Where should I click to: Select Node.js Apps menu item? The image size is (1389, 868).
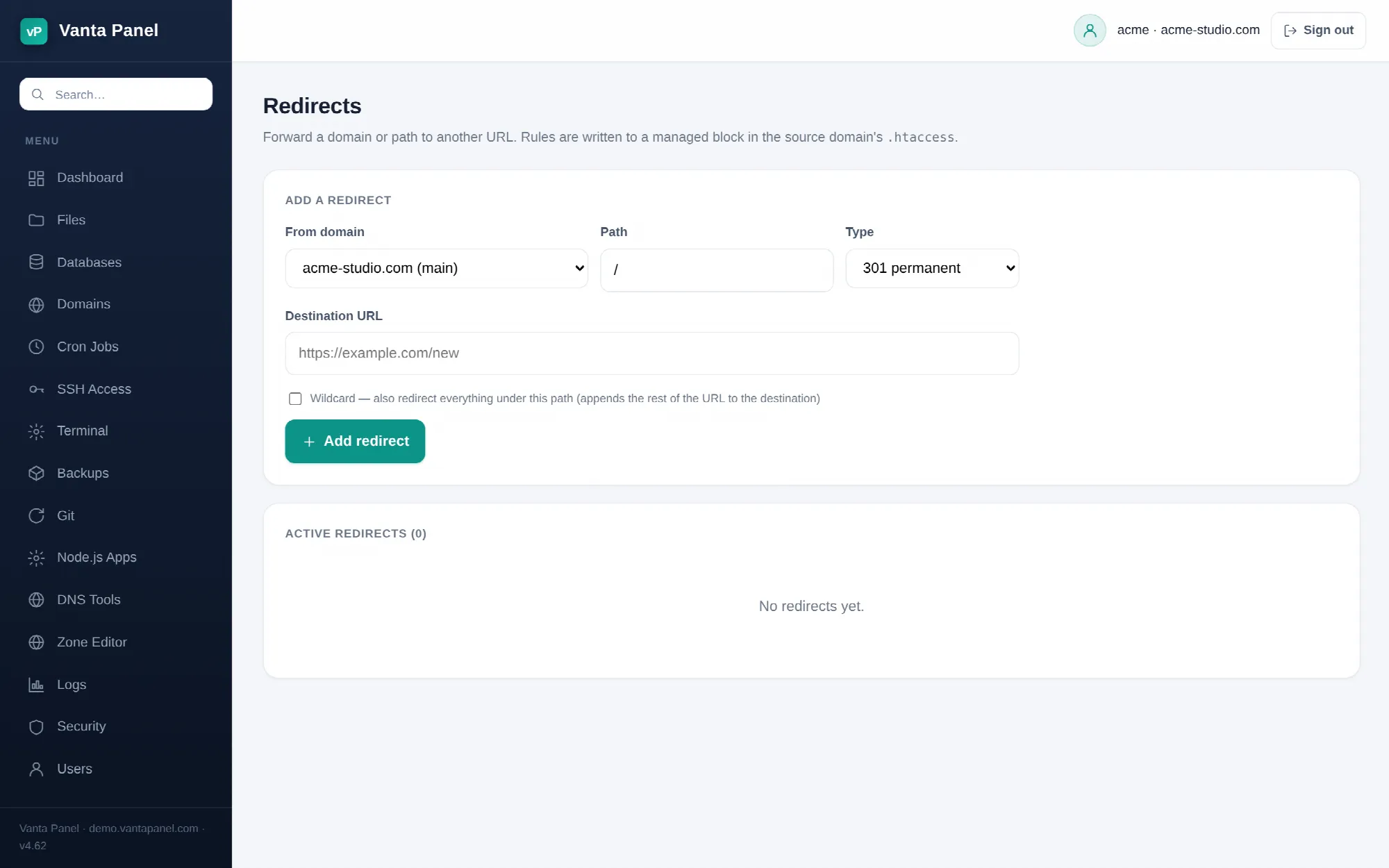click(x=116, y=557)
